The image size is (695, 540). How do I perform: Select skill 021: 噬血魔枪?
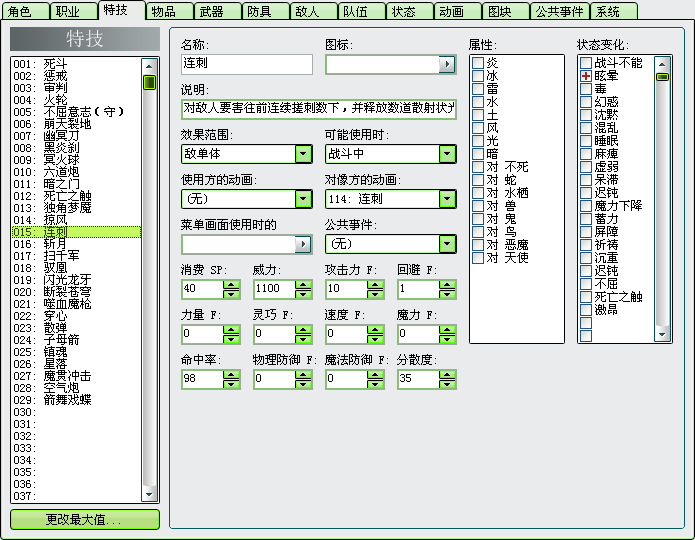pyautogui.click(x=76, y=304)
